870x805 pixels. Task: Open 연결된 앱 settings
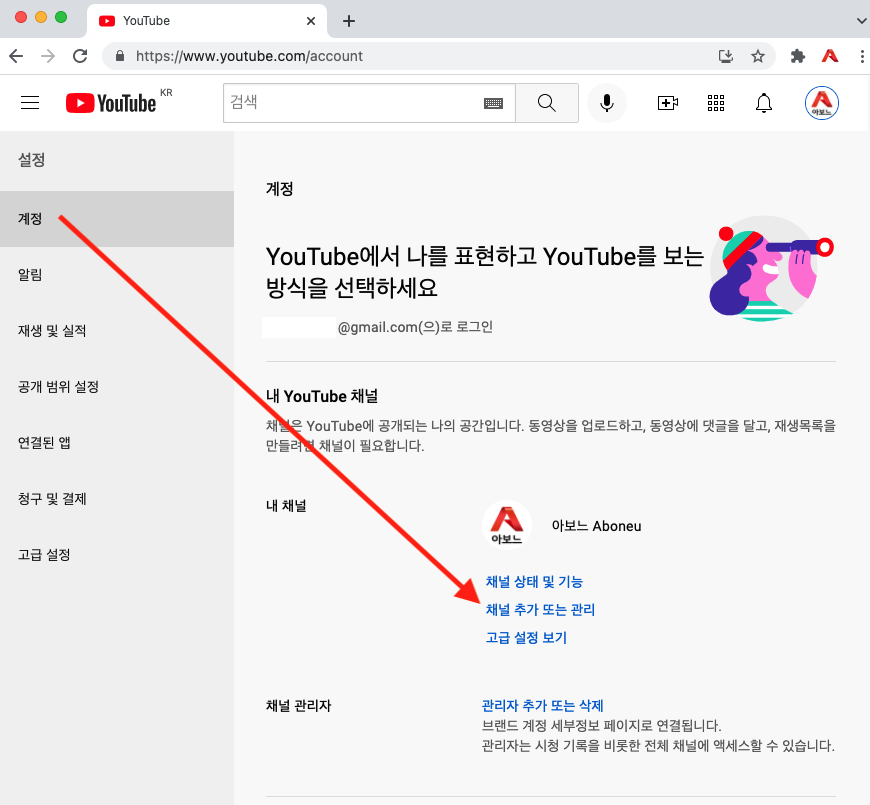click(x=117, y=443)
